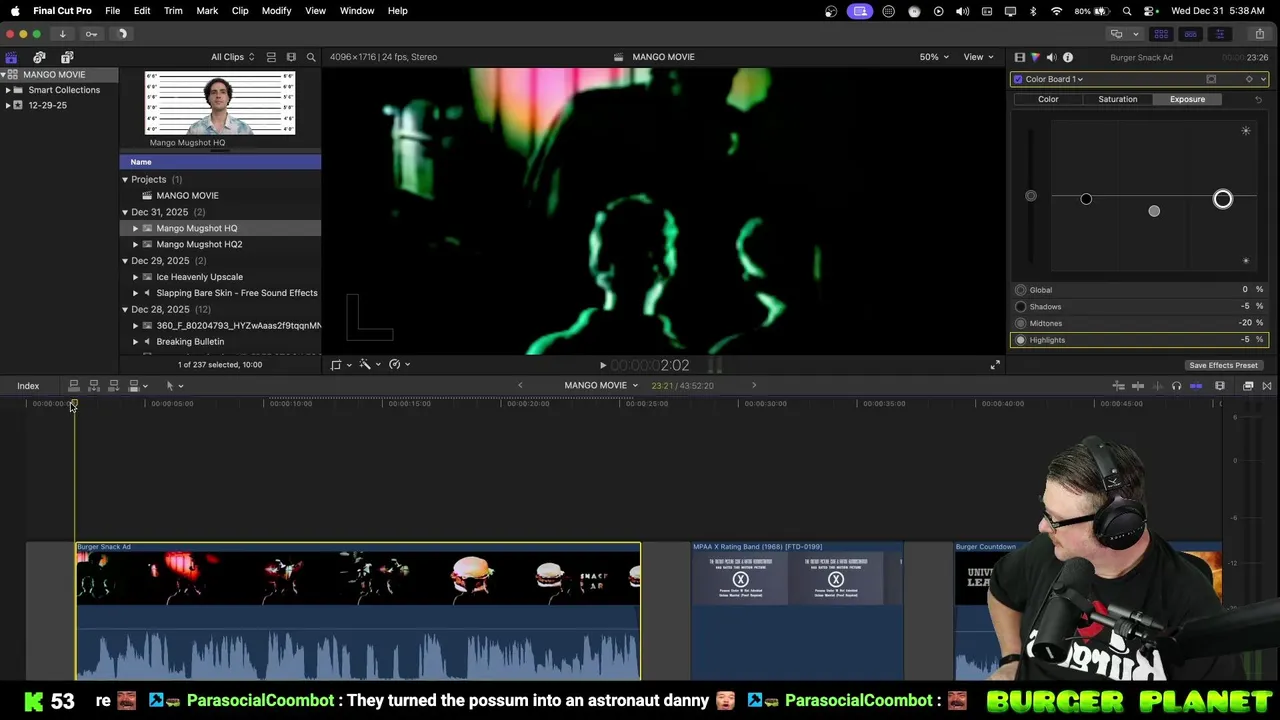Enter full-screen viewer mode
This screenshot has width=1280, height=720.
(995, 365)
